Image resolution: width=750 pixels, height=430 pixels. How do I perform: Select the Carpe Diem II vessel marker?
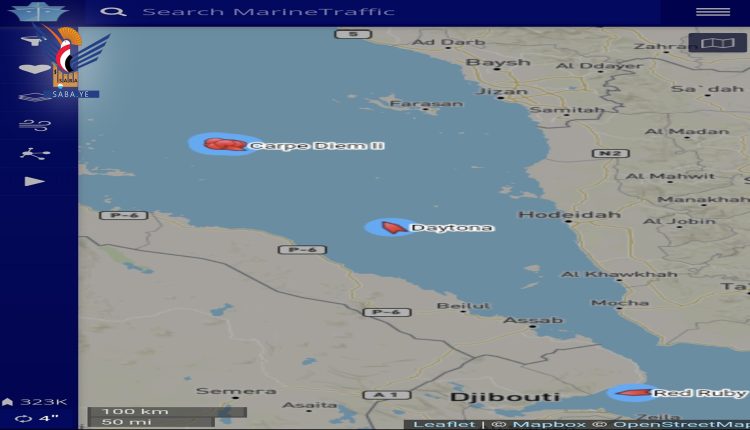[224, 144]
